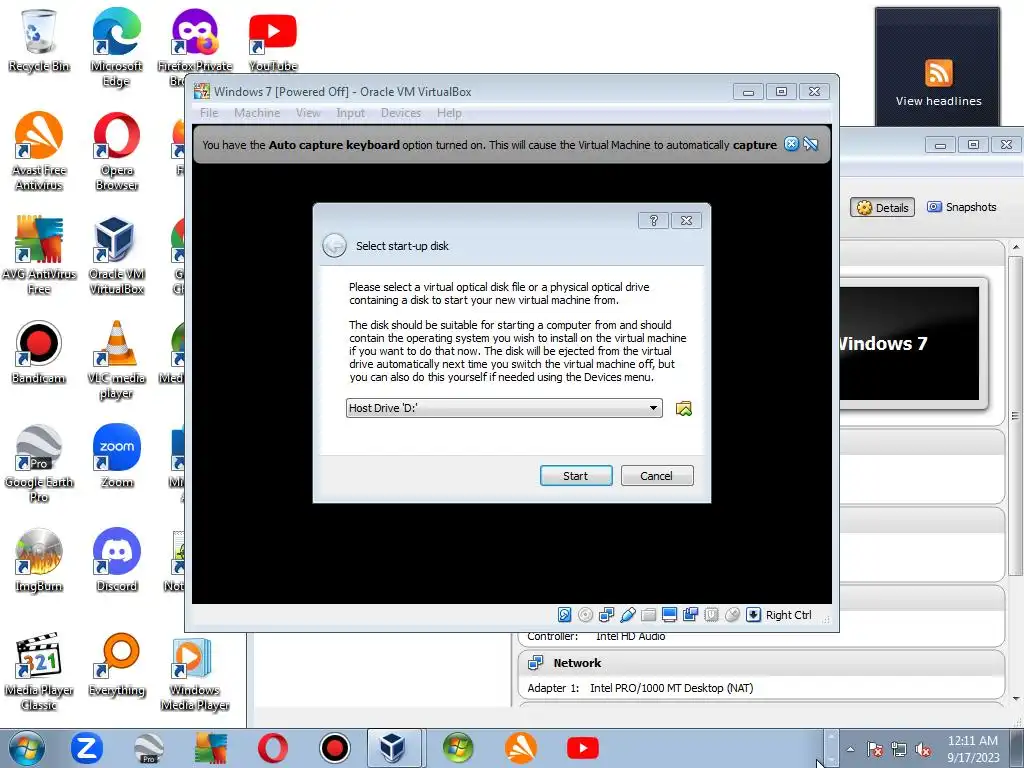Click the back arrow in start-up disk dialog
This screenshot has width=1024, height=768.
click(334, 246)
